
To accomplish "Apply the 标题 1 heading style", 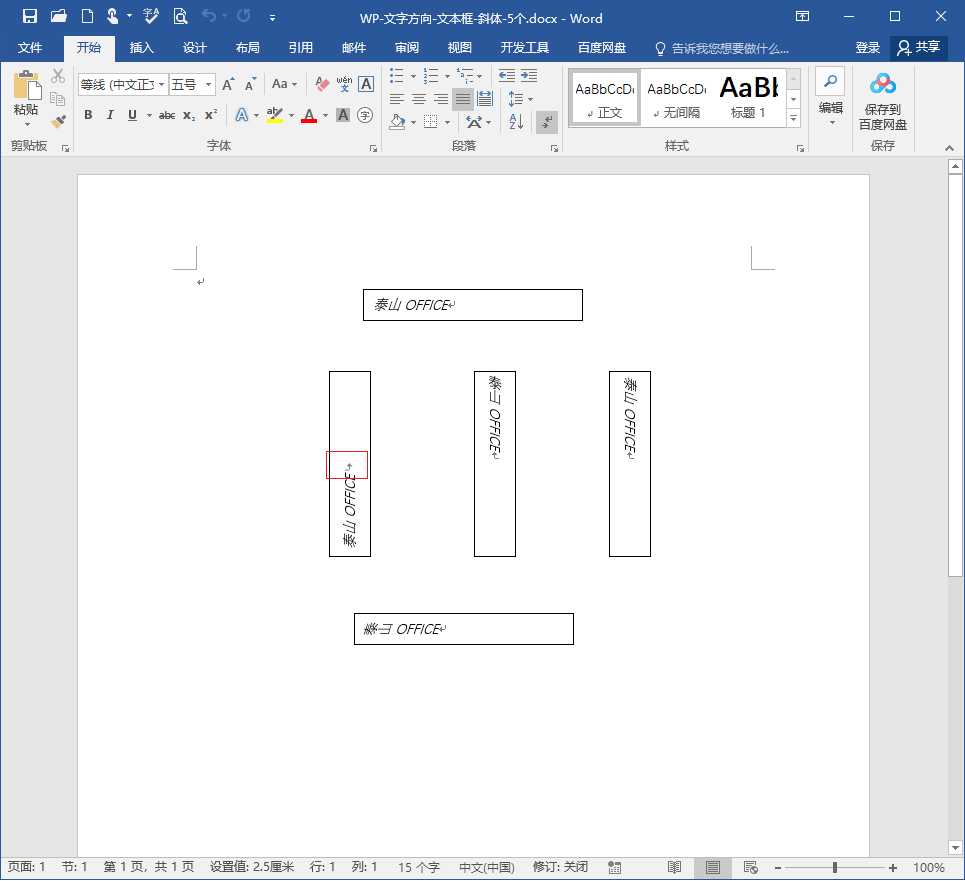I will [748, 98].
